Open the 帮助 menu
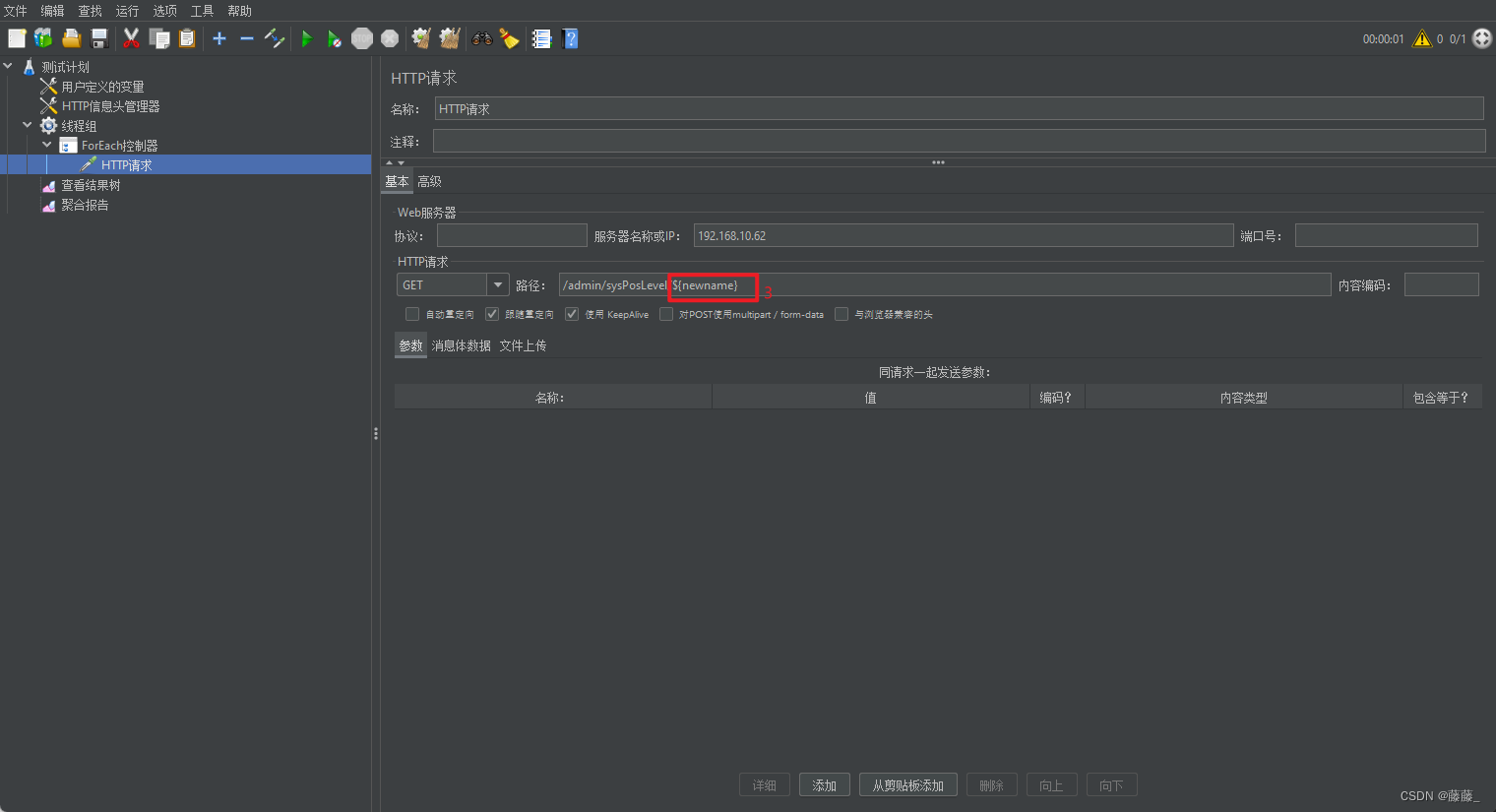 [239, 11]
